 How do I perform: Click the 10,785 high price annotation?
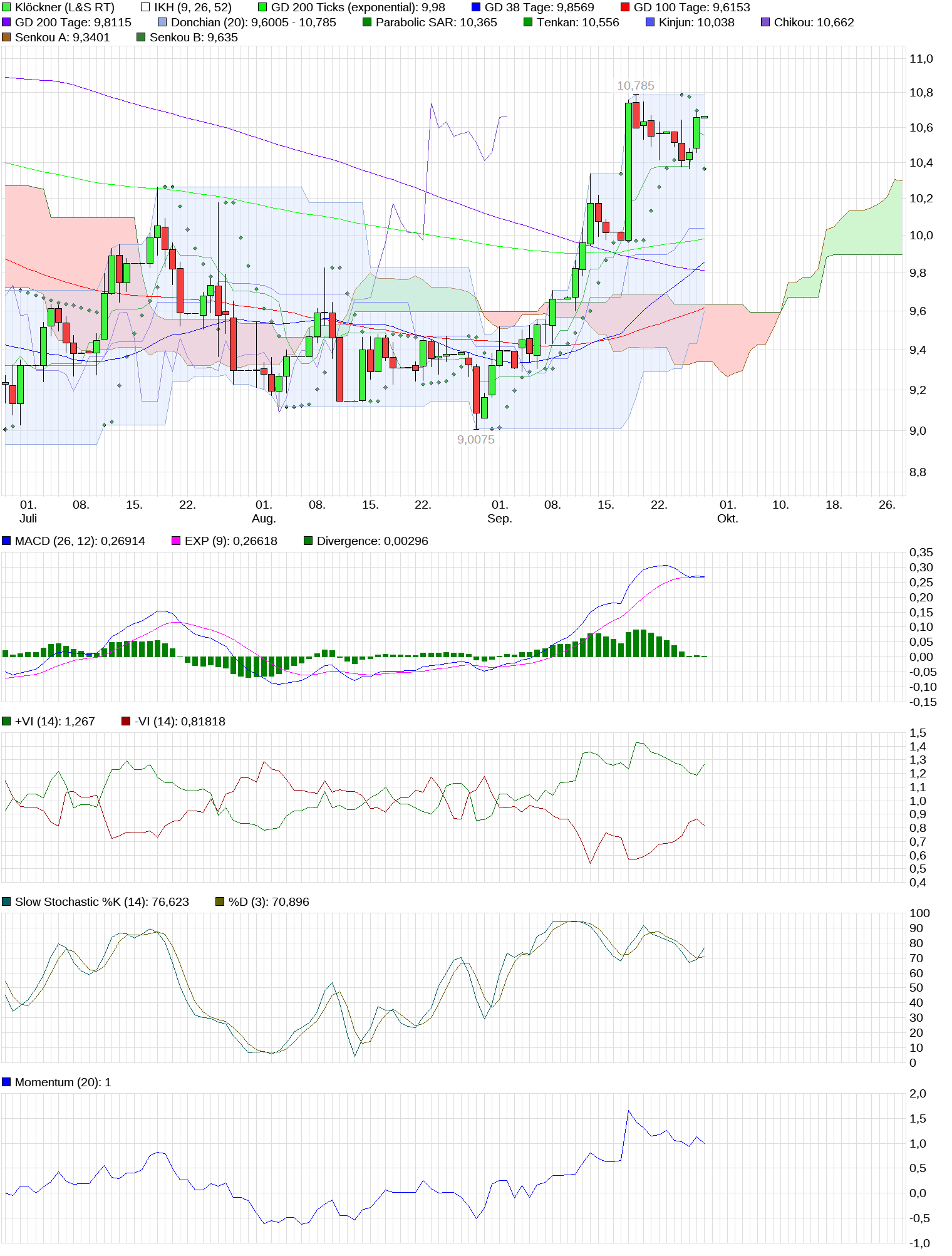(x=636, y=86)
